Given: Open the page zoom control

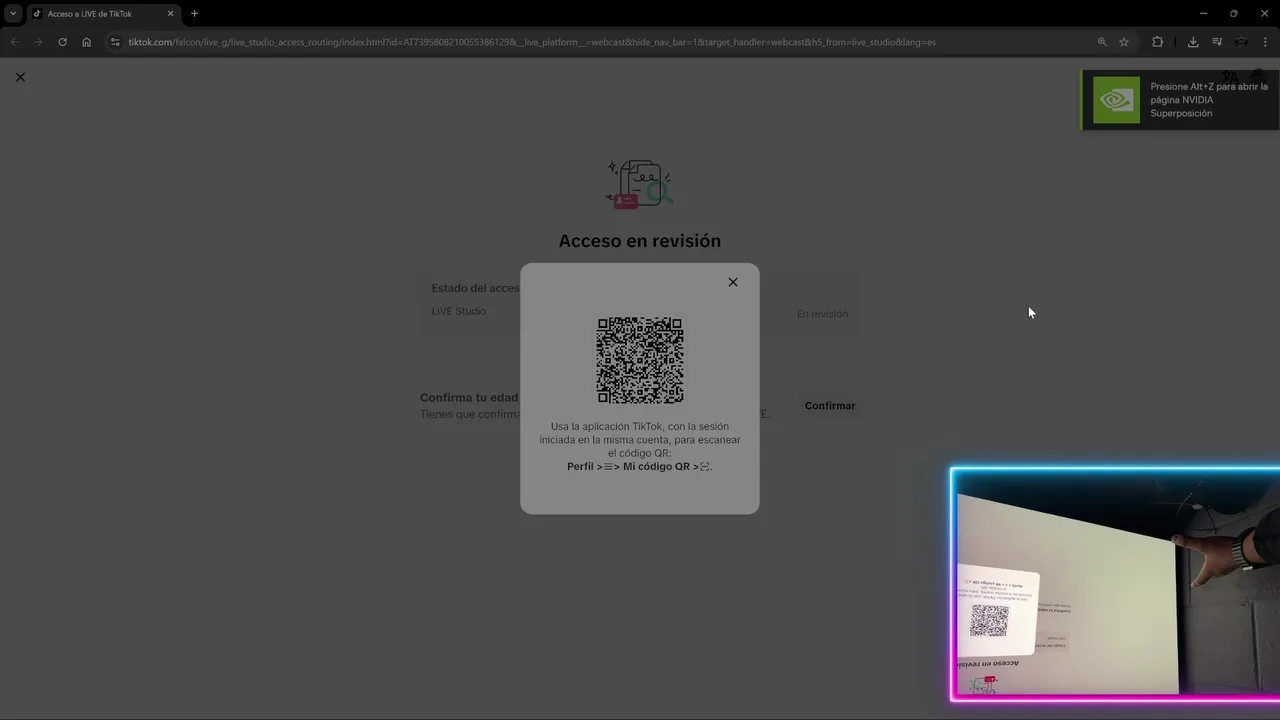Looking at the screenshot, I should click(x=1102, y=42).
